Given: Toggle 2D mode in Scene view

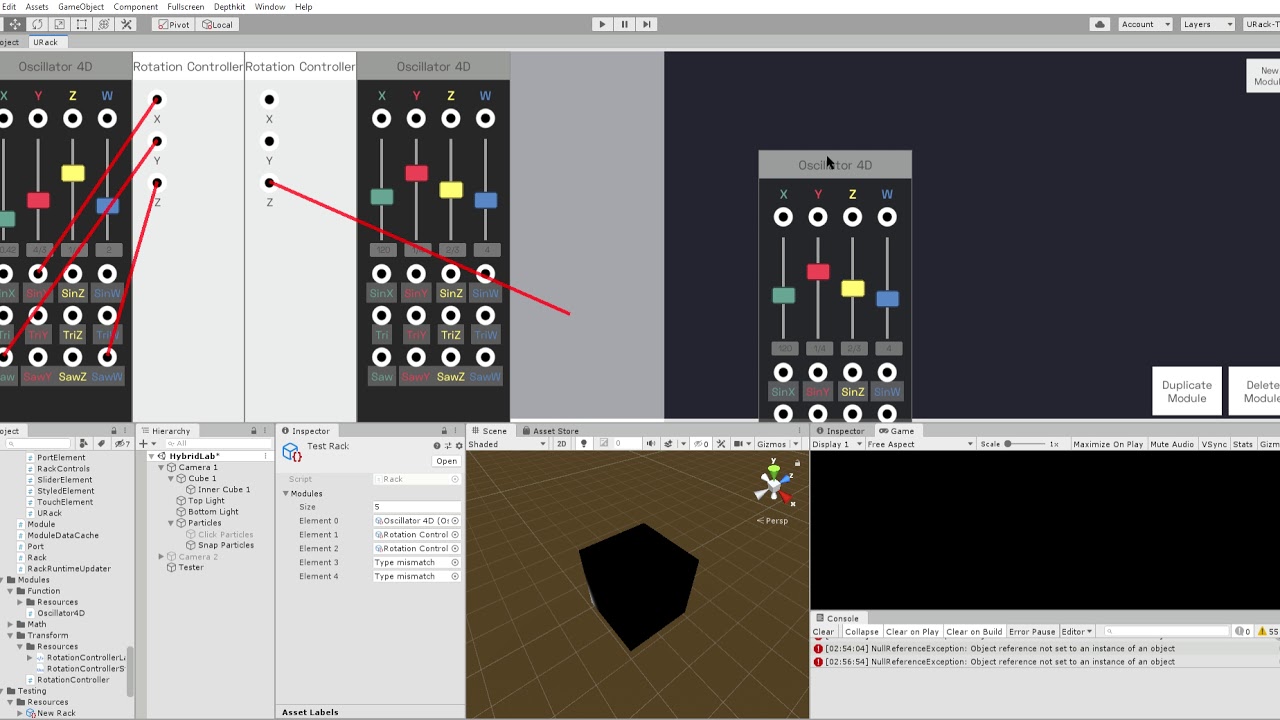Looking at the screenshot, I should pyautogui.click(x=562, y=444).
